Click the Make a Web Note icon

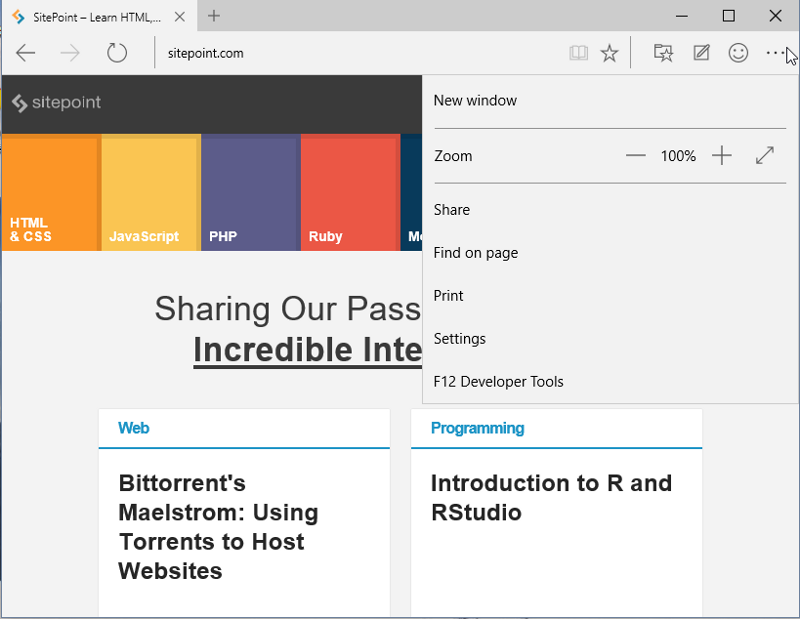(701, 53)
